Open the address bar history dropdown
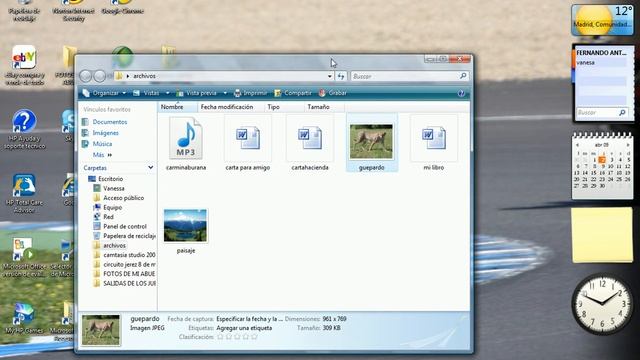The width and height of the screenshot is (640, 360). [x=329, y=76]
